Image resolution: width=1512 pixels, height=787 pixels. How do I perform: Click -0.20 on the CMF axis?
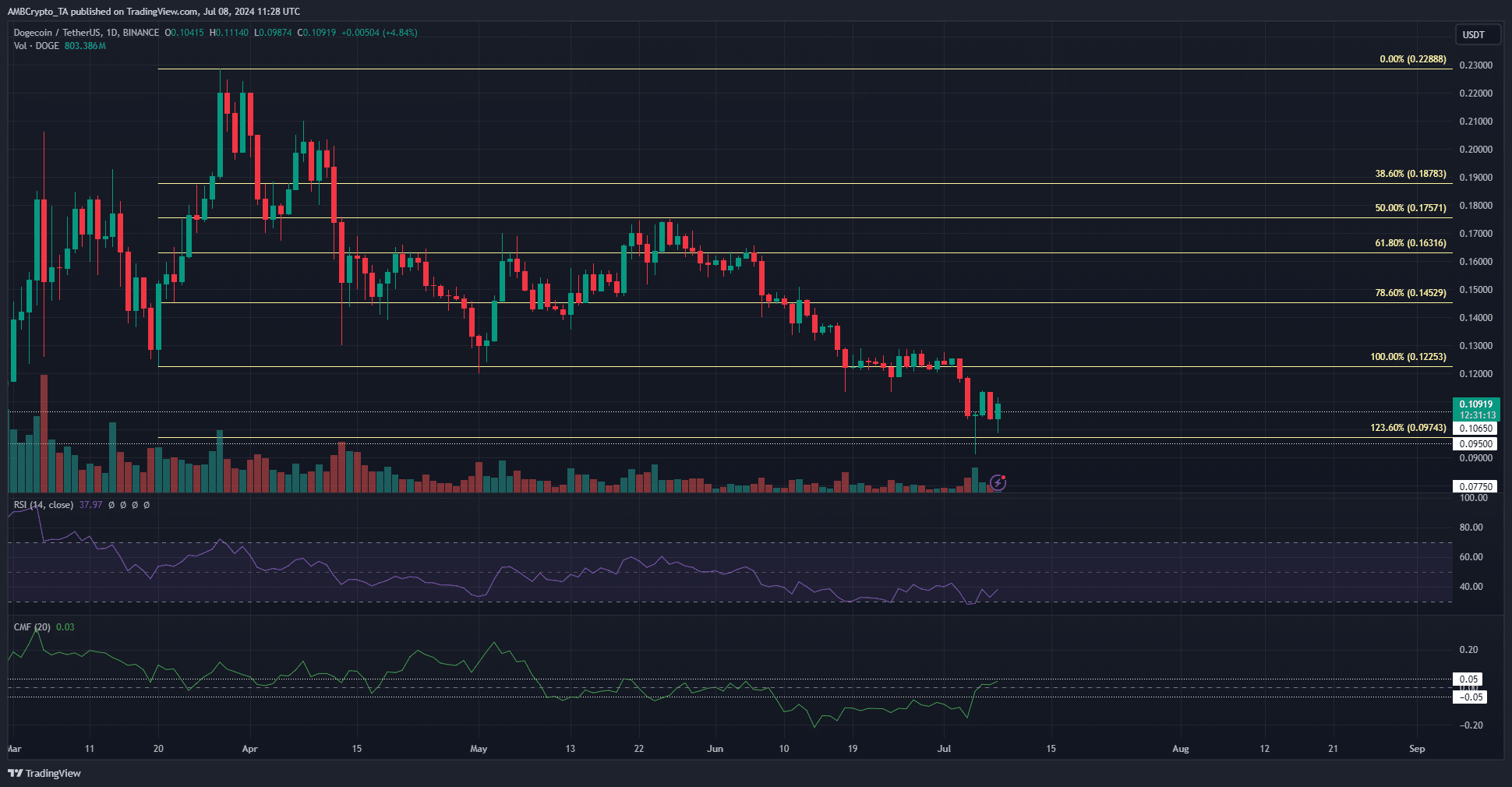click(1470, 725)
